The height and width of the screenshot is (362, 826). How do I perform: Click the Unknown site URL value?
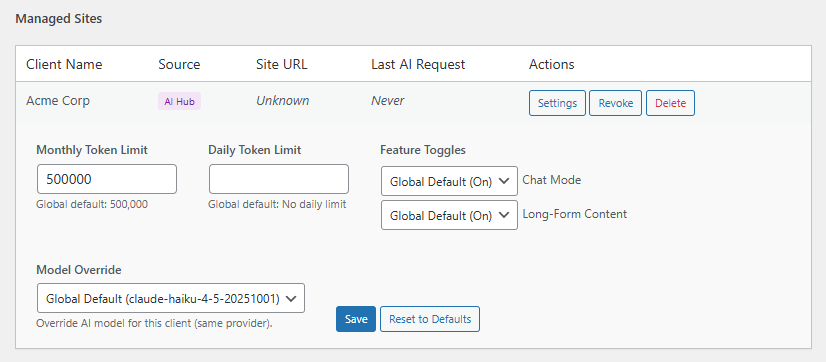282,101
